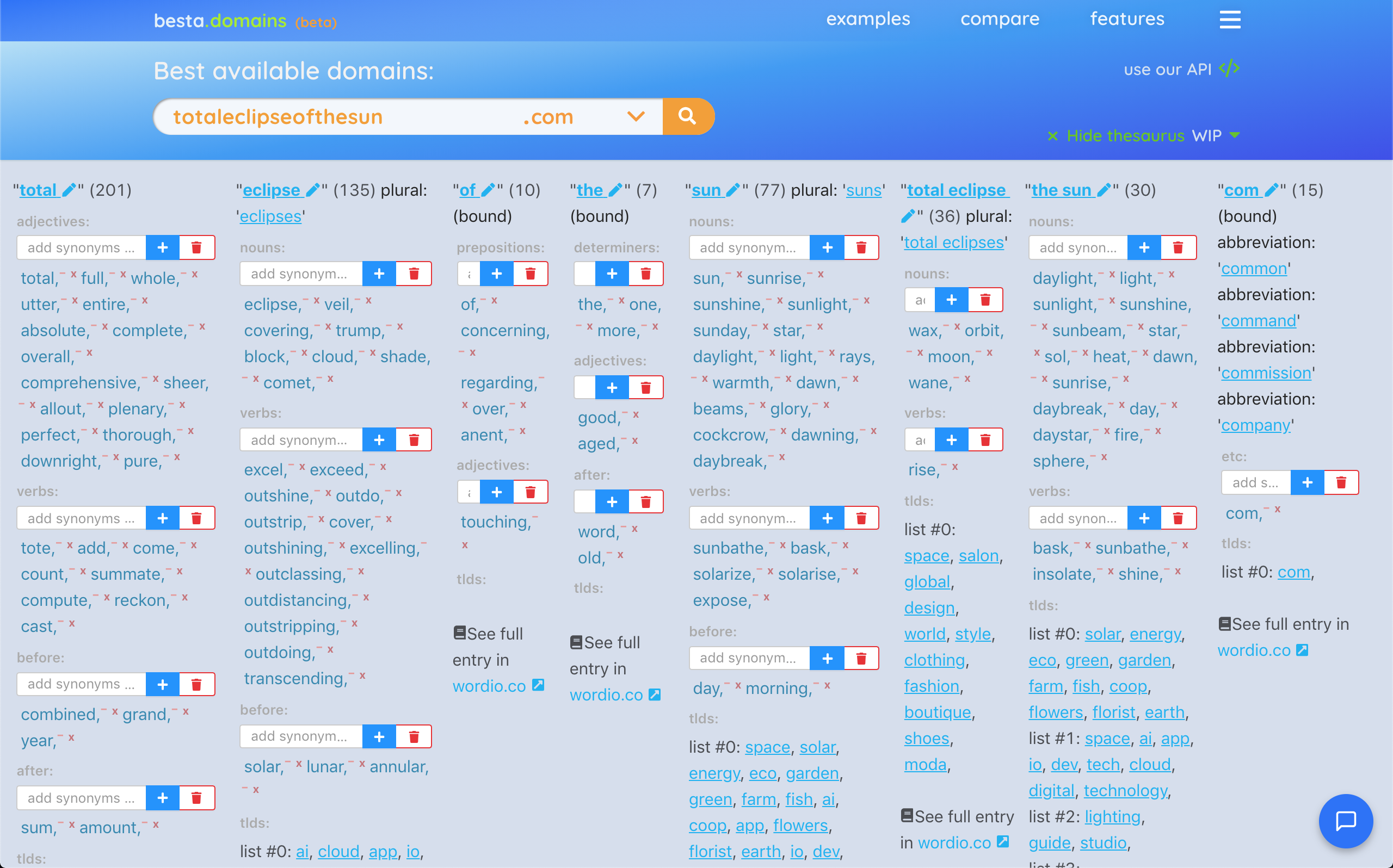Viewport: 1393px width, 868px height.
Task: Click the orange search magnifier button
Action: pyautogui.click(x=687, y=116)
